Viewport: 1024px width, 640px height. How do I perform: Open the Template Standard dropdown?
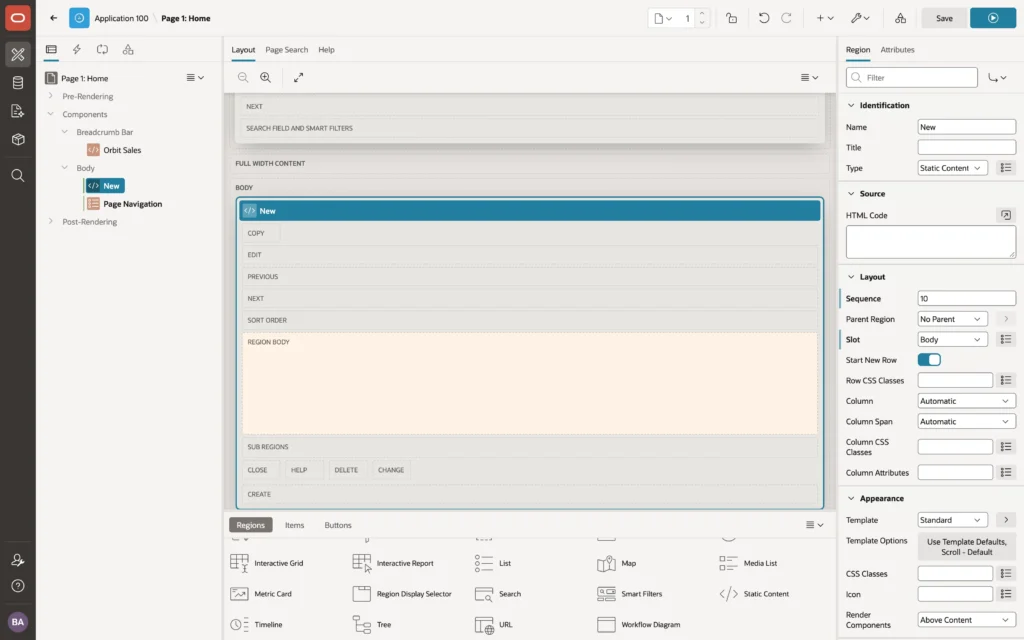952,520
